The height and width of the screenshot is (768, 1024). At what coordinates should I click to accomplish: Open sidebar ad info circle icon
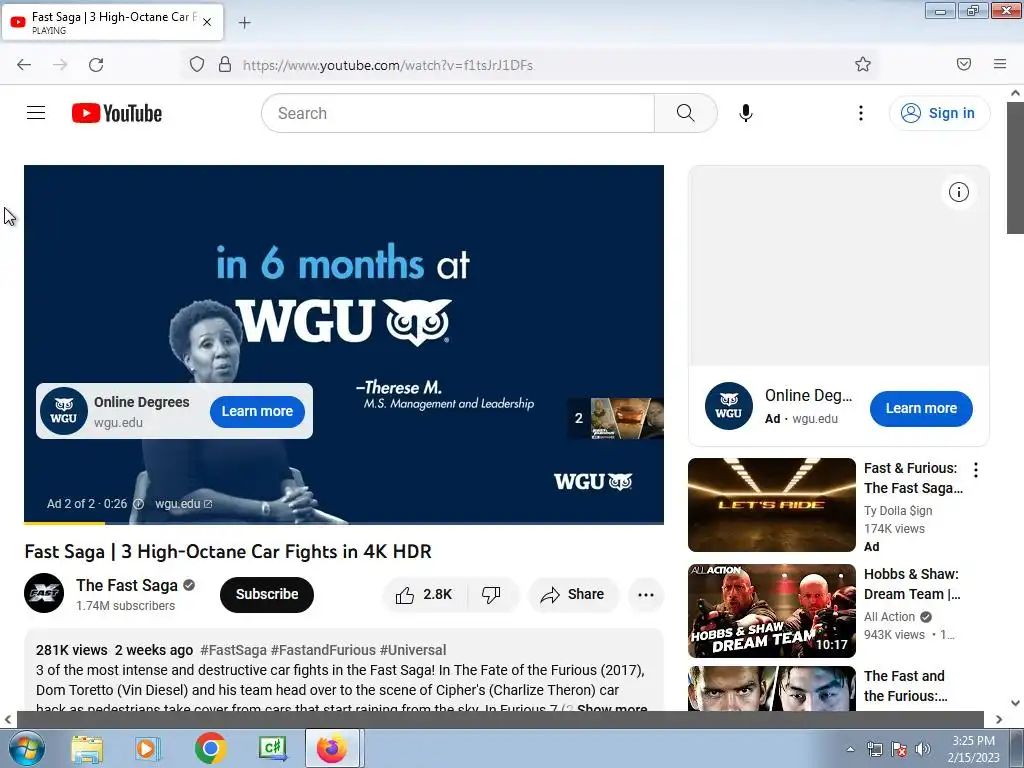[959, 192]
